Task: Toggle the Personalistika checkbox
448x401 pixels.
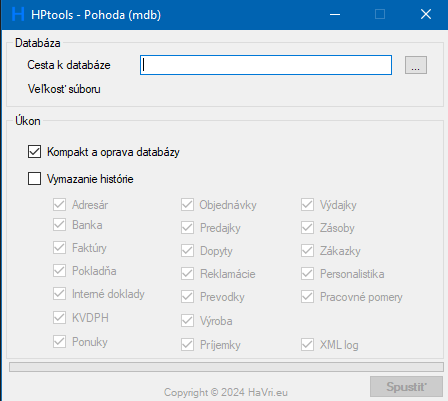Action: [307, 274]
